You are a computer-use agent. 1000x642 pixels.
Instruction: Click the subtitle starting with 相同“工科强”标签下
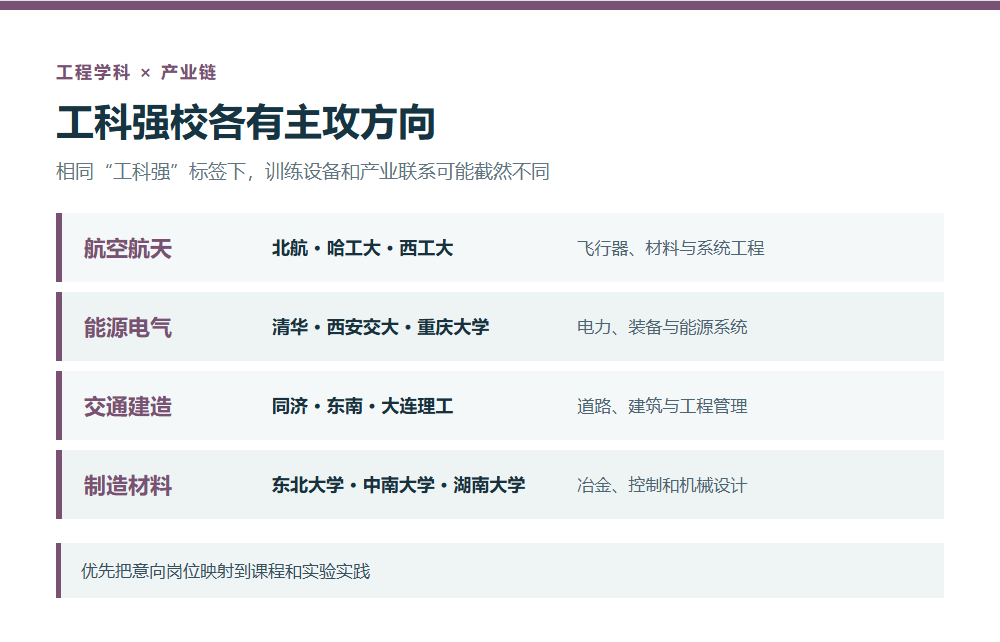coord(303,171)
